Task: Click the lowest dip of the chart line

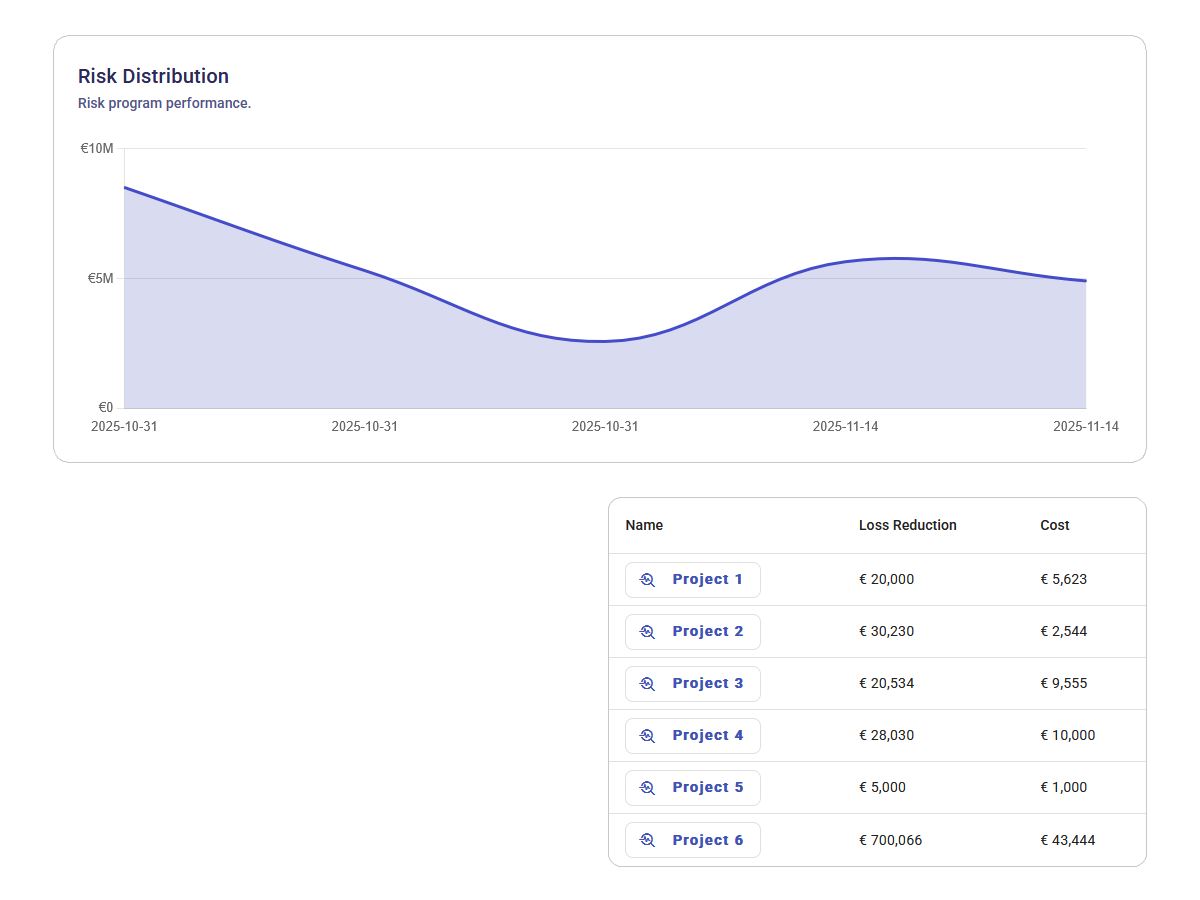Action: pos(600,341)
